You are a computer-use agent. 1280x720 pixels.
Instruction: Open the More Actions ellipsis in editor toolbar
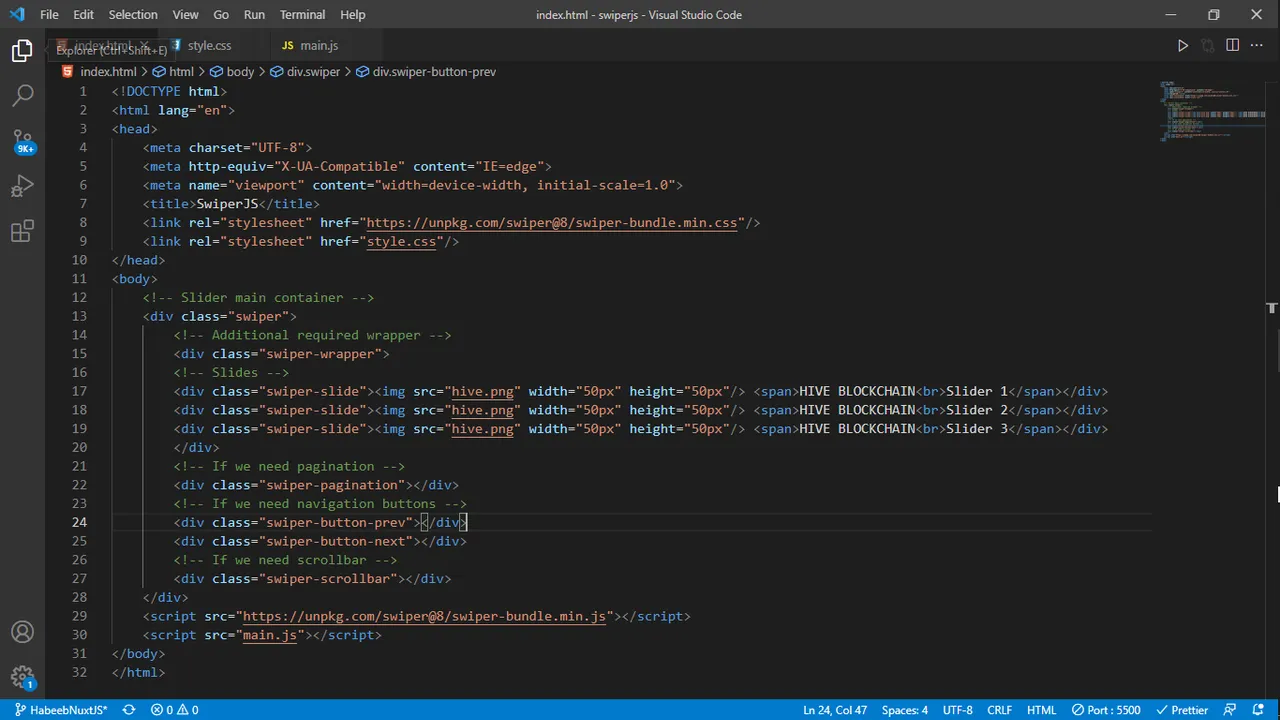click(x=1257, y=45)
